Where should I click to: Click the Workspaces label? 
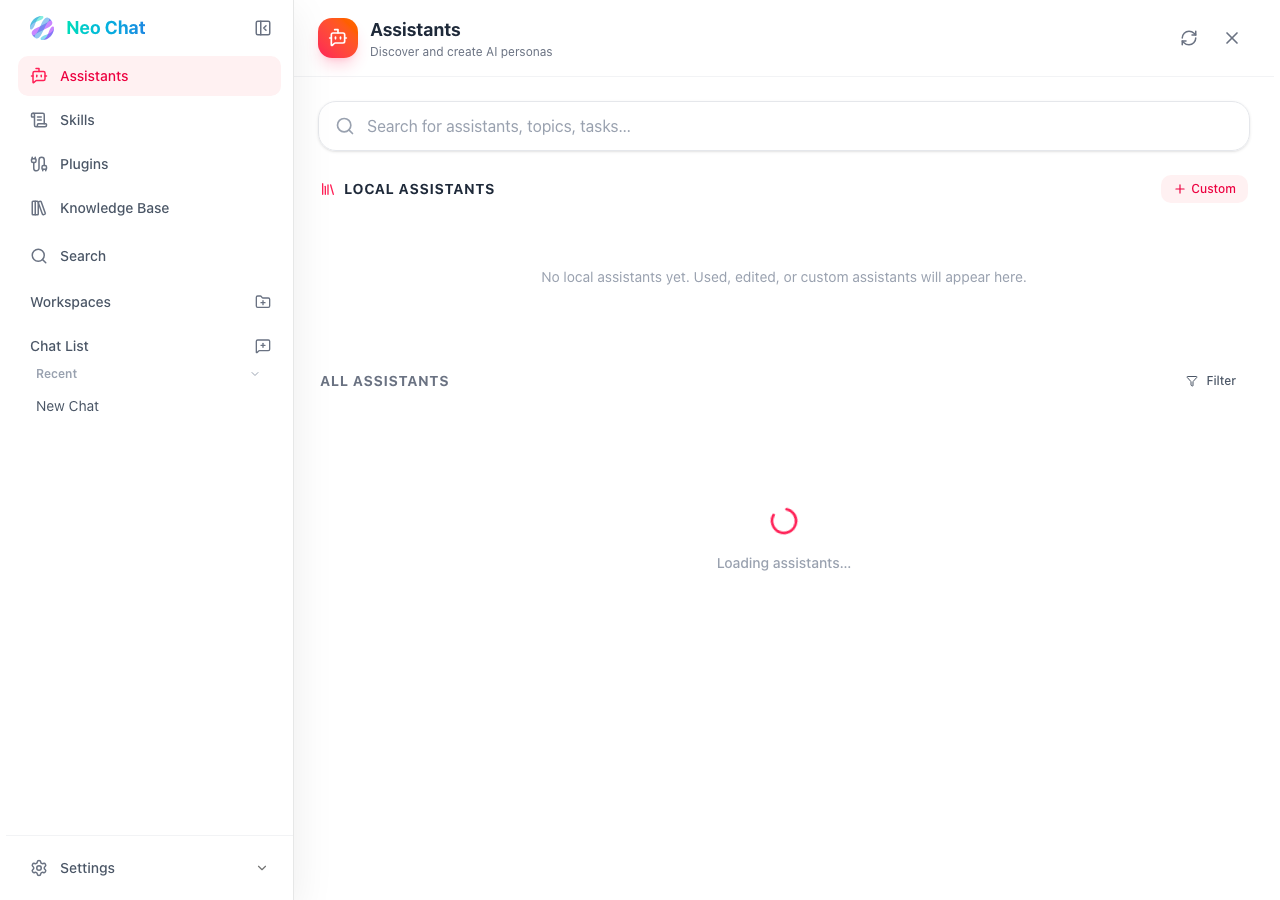pyautogui.click(x=70, y=302)
